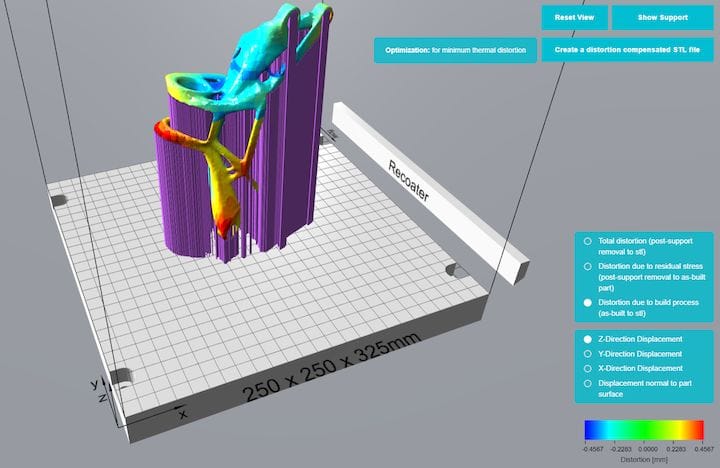Screen dimensions: 720x468
Task: Choose Distortion due to residual stress option
Action: click(587, 267)
